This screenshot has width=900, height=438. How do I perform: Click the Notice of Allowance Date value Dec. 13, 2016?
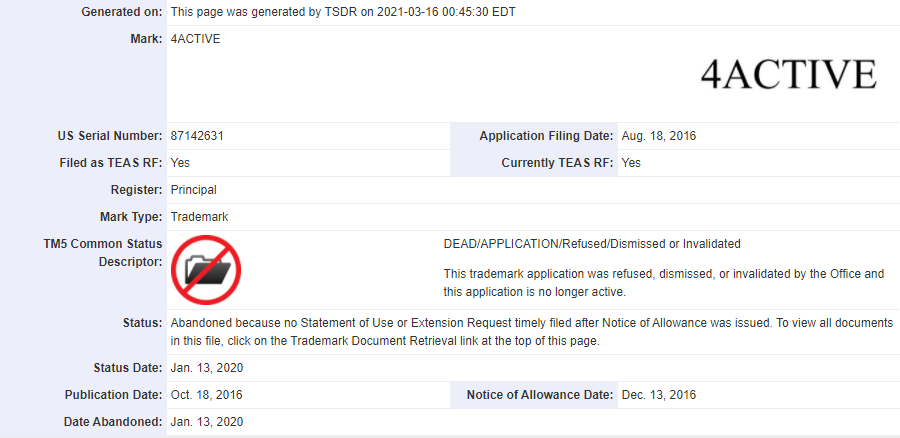click(x=658, y=395)
